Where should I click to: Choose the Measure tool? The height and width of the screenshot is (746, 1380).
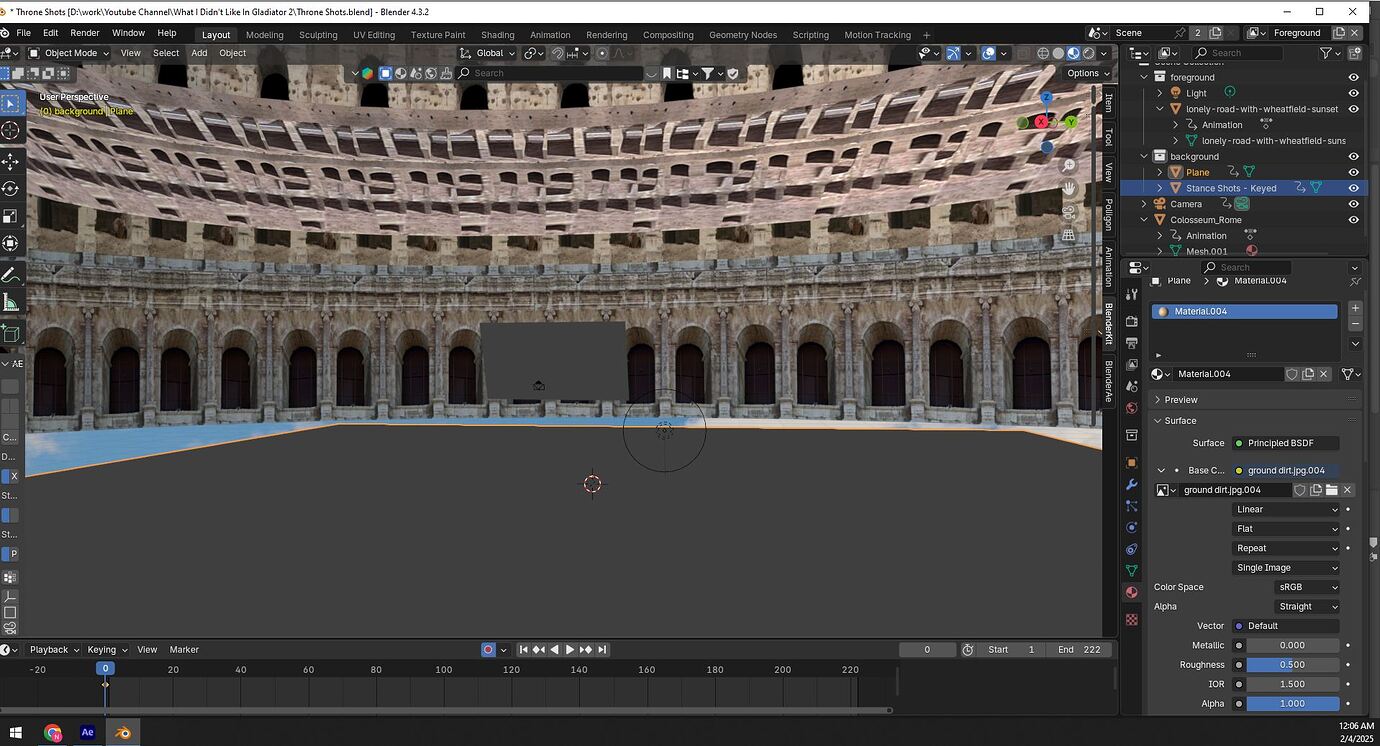pyautogui.click(x=10, y=302)
